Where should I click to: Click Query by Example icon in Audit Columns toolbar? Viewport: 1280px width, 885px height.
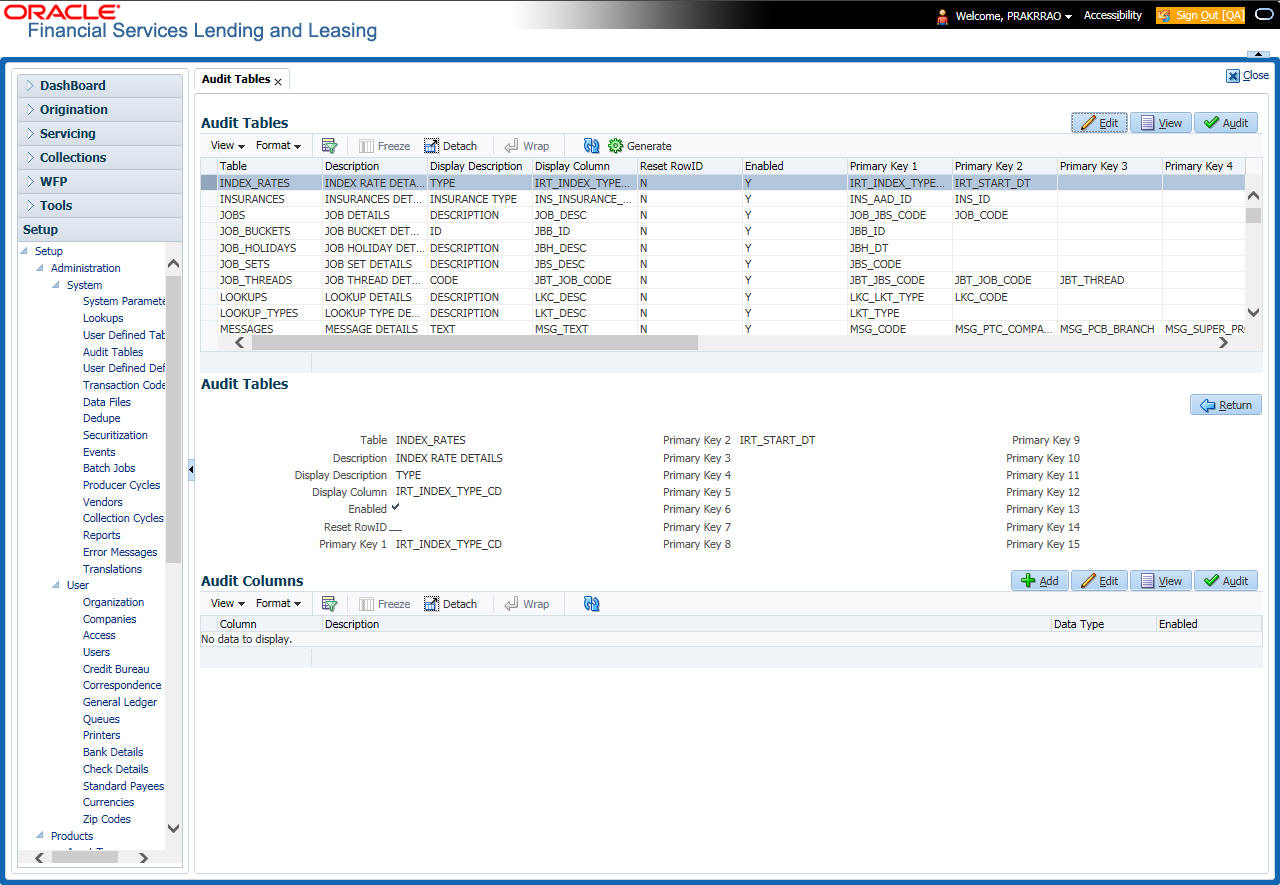[x=329, y=604]
